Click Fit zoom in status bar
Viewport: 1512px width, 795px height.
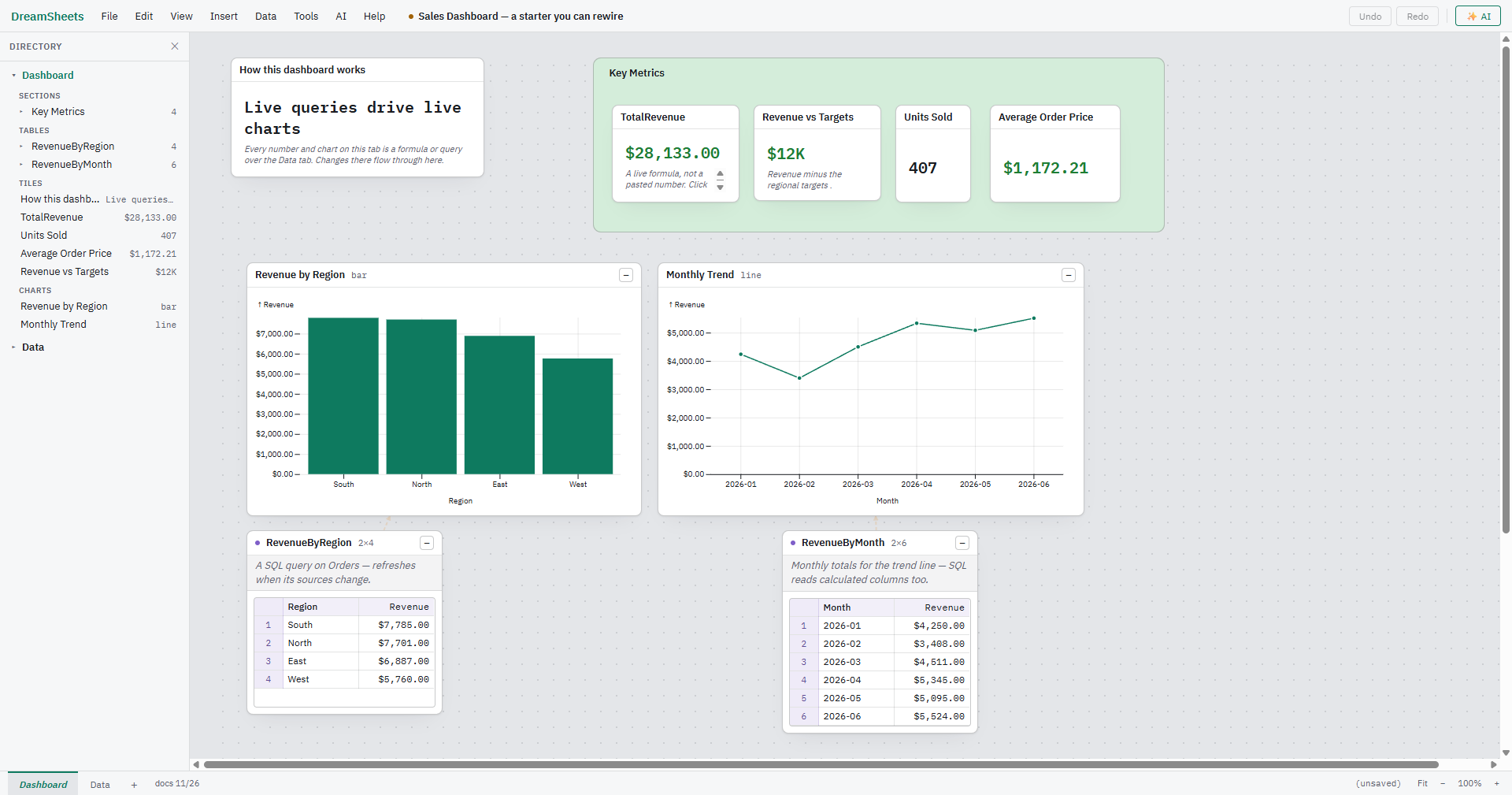(x=1422, y=784)
